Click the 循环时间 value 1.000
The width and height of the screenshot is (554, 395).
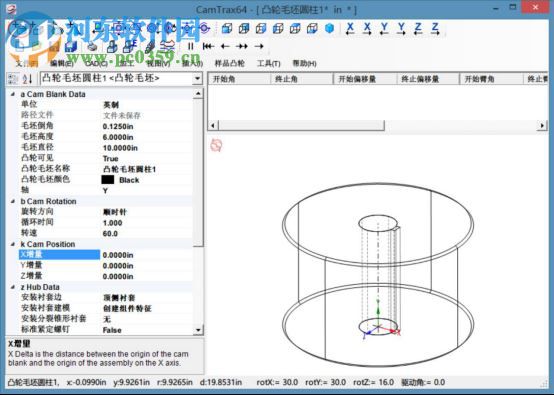pos(112,223)
